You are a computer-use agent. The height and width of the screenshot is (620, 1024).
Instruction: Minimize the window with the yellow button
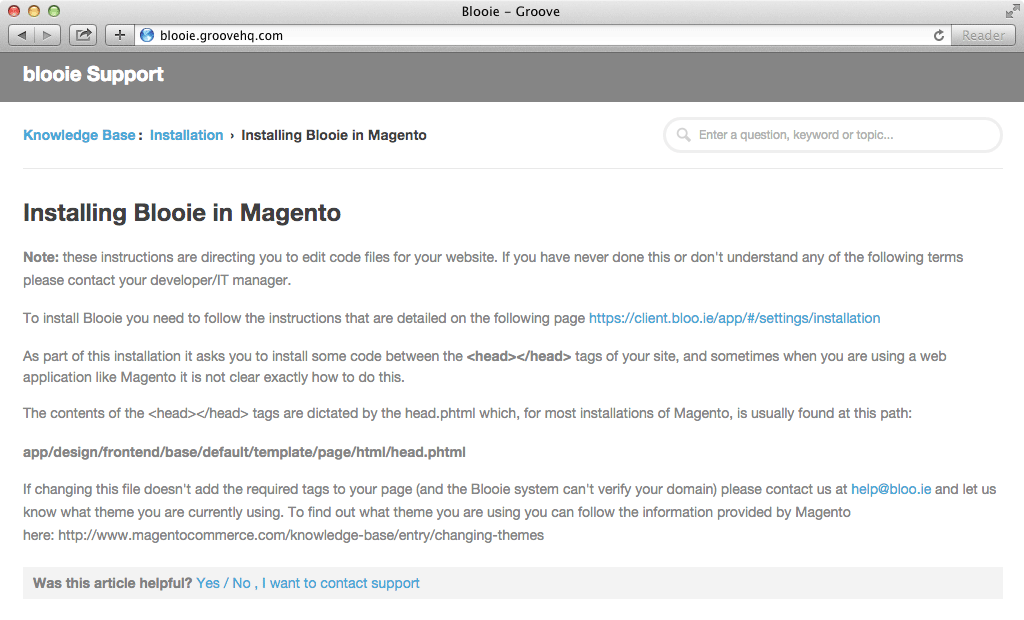[34, 10]
